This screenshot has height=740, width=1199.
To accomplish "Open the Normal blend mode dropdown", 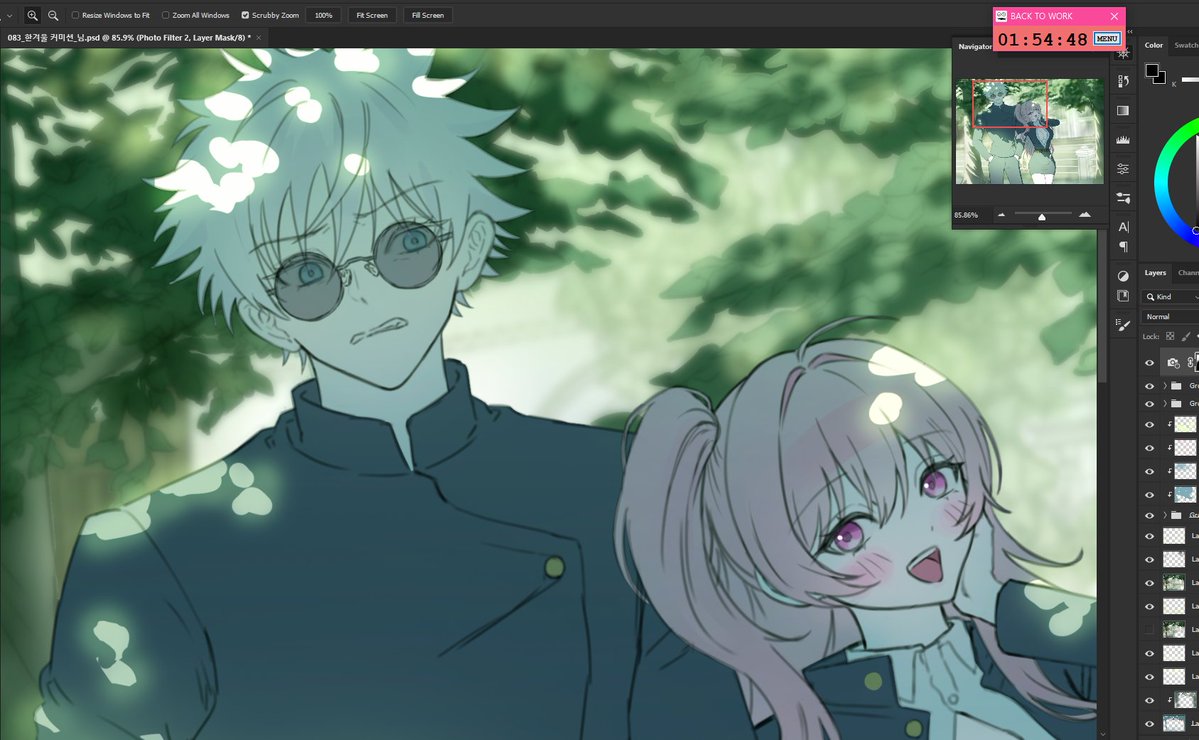I will coord(1171,316).
